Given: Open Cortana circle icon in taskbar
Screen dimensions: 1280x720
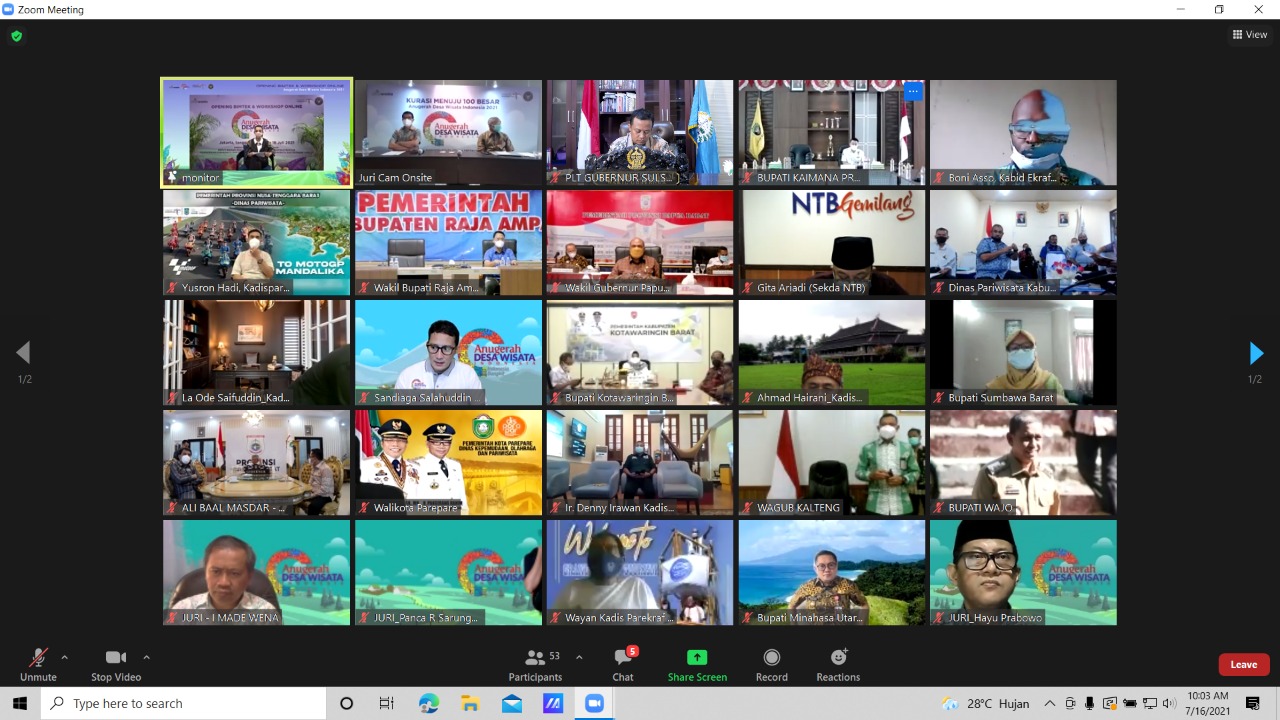Looking at the screenshot, I should tap(346, 704).
